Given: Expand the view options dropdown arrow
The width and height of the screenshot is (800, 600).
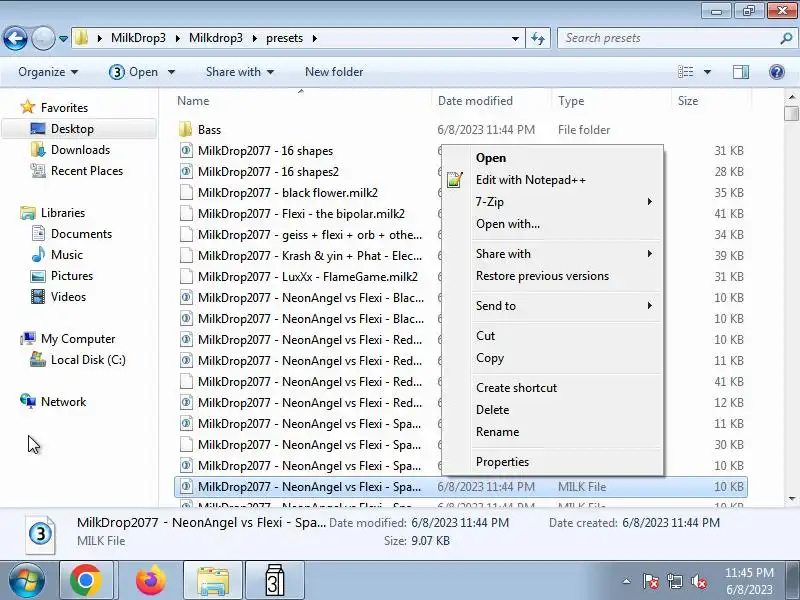Looking at the screenshot, I should tap(707, 72).
